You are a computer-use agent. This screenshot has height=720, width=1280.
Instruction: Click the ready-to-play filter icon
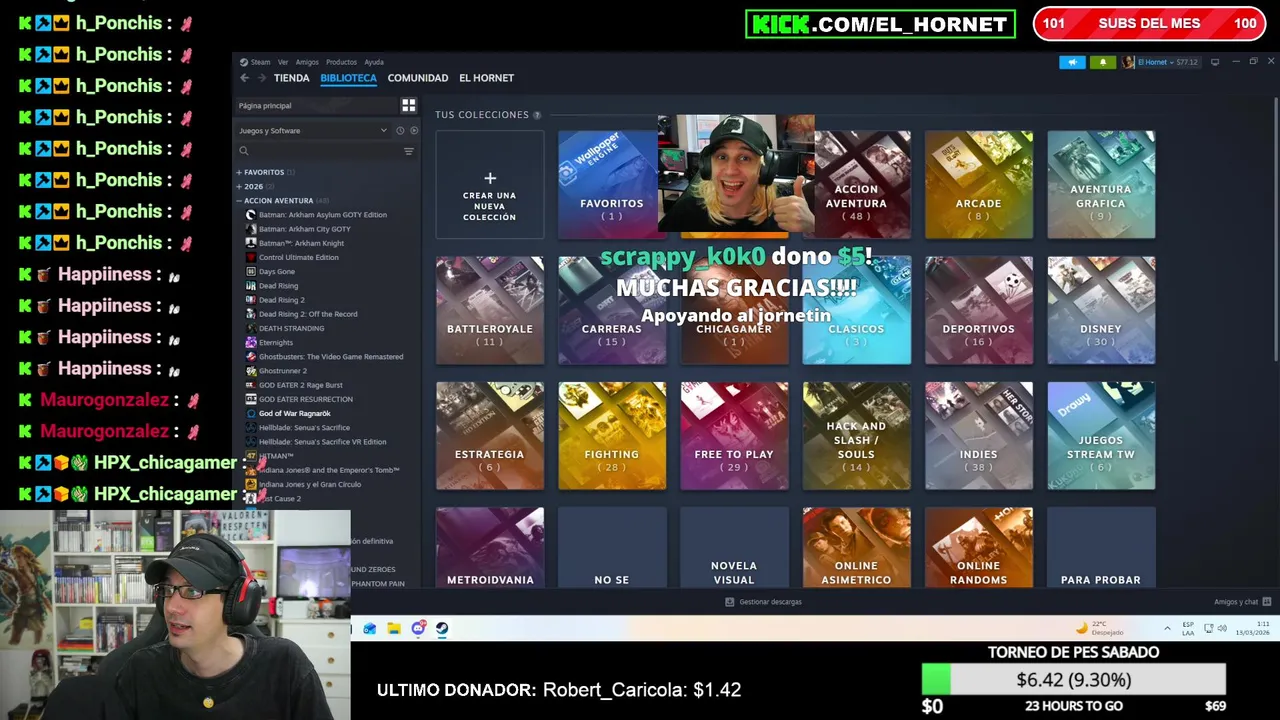414,131
